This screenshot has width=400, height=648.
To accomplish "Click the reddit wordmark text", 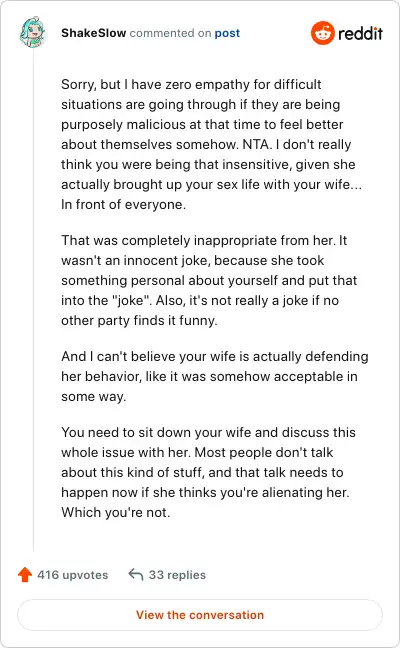I will coord(360,33).
